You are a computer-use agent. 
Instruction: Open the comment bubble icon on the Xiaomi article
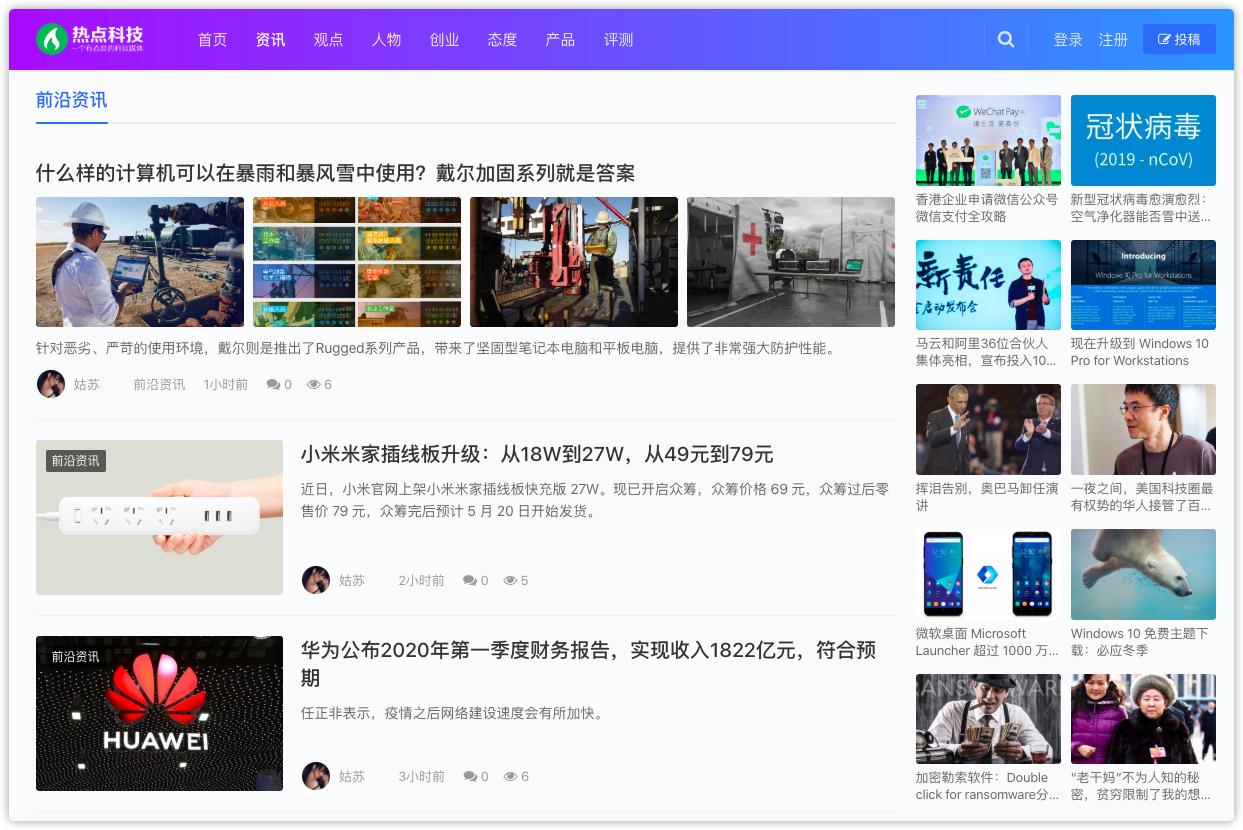pos(469,579)
